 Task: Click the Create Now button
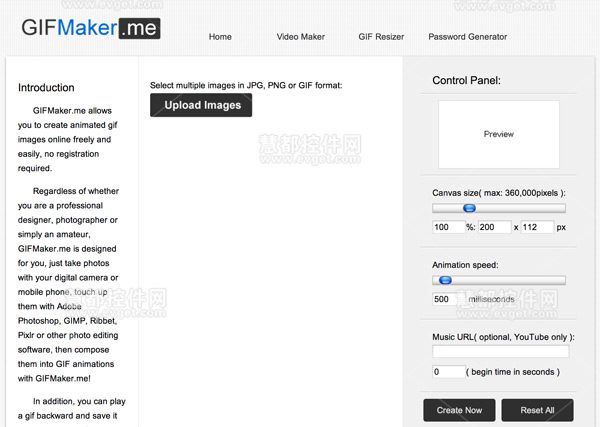[459, 410]
